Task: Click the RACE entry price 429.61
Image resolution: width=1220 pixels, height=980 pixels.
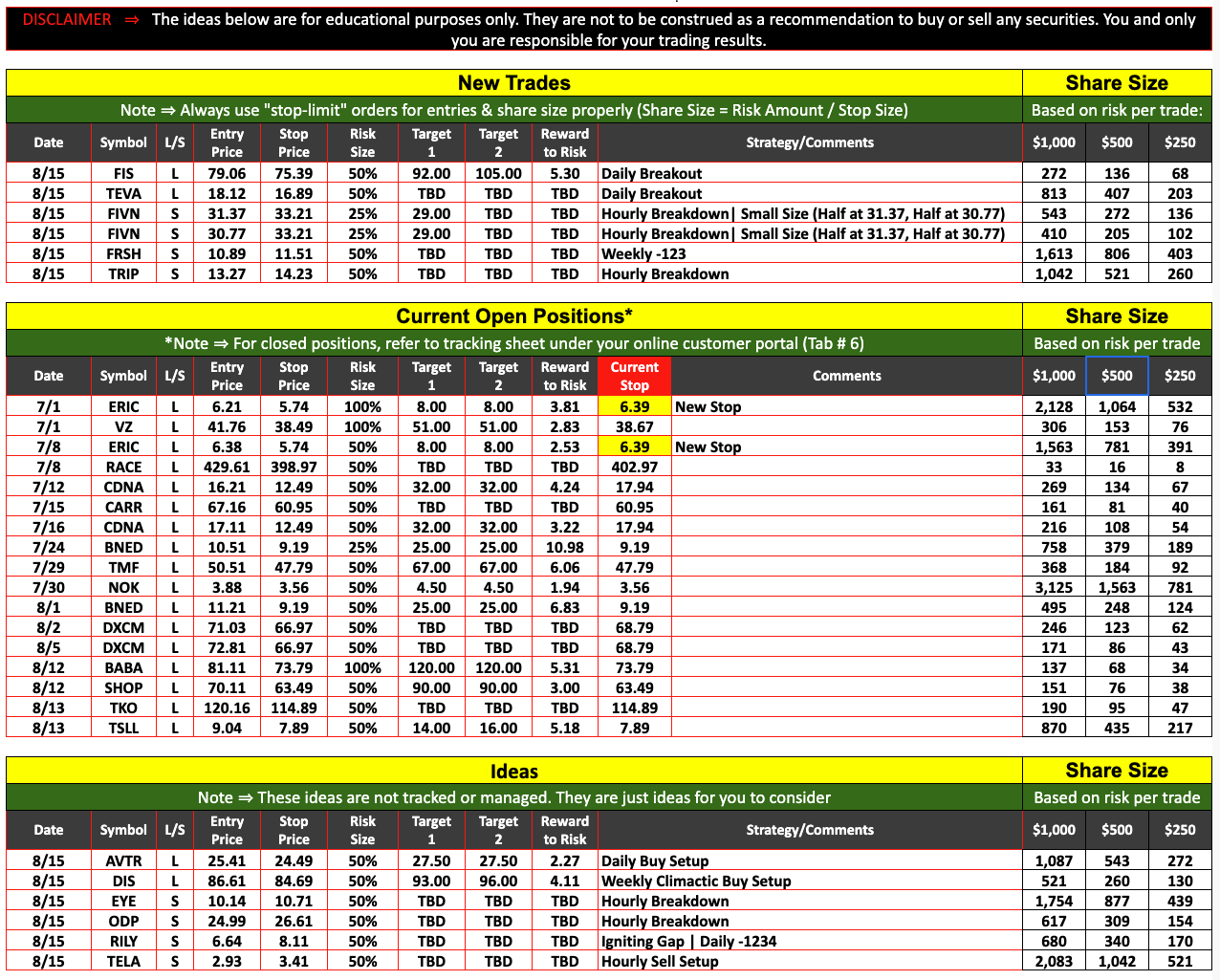Action: click(227, 467)
